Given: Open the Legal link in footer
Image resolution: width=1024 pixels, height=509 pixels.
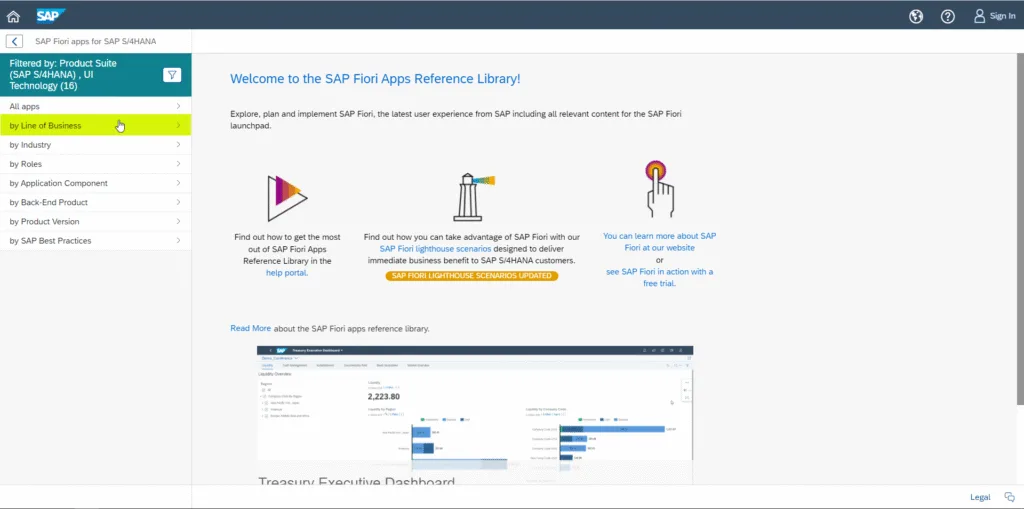Looking at the screenshot, I should coord(980,497).
